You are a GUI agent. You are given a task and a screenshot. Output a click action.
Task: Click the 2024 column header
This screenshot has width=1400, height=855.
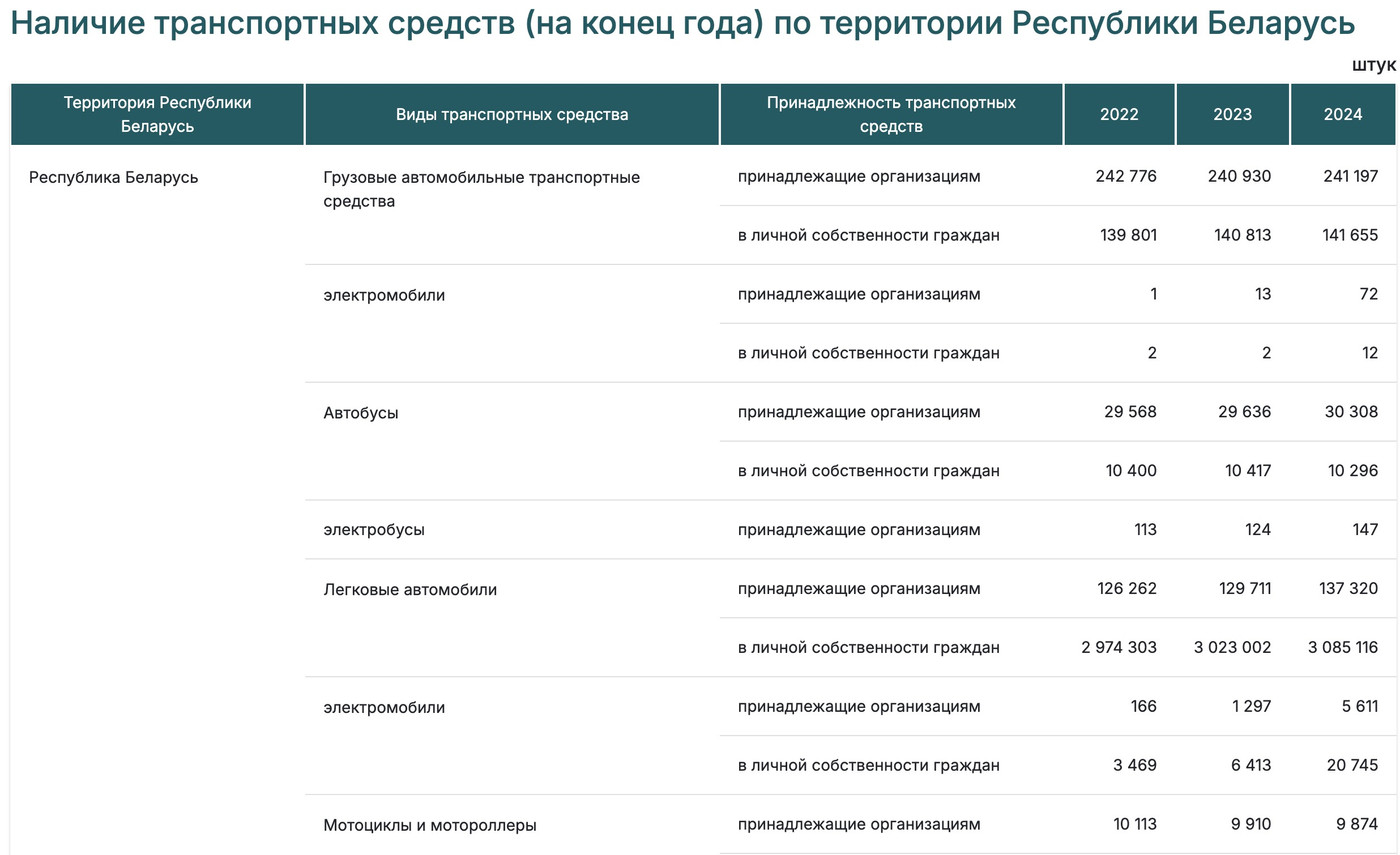coord(1343,114)
